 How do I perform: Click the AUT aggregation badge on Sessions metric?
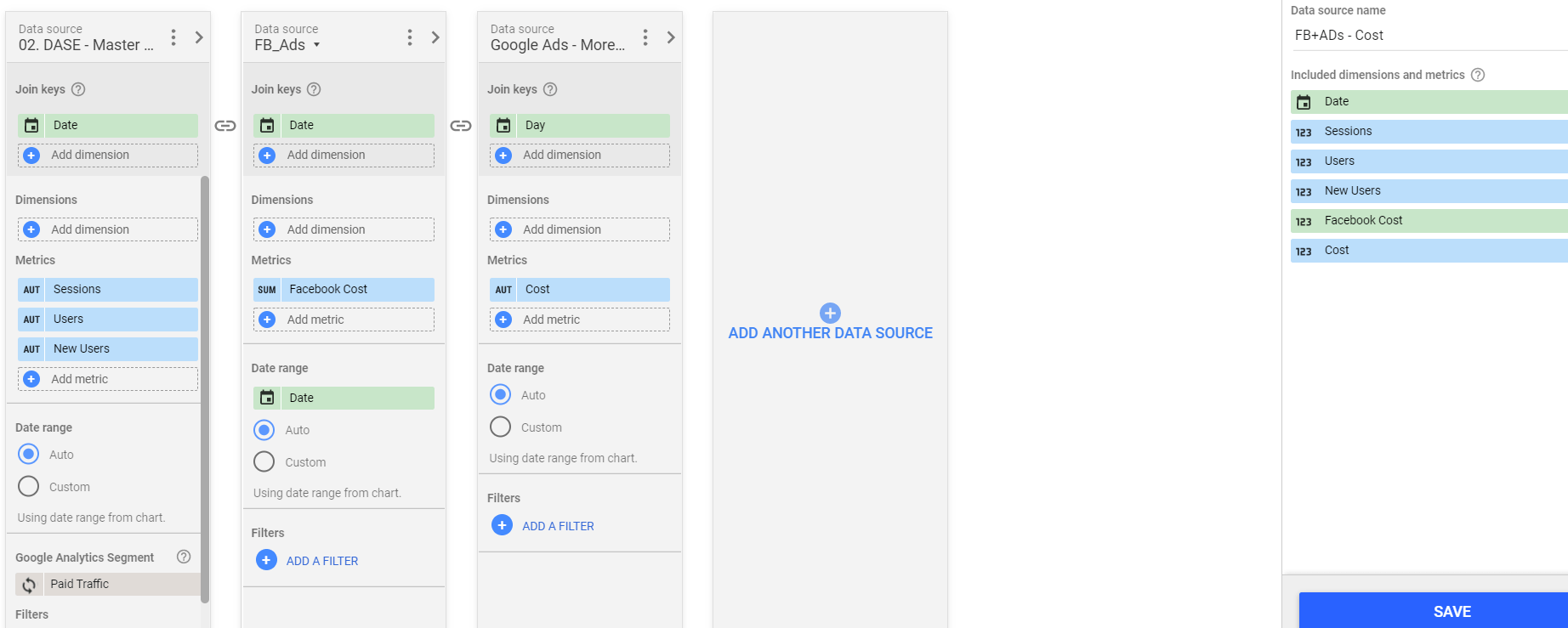coord(31,290)
